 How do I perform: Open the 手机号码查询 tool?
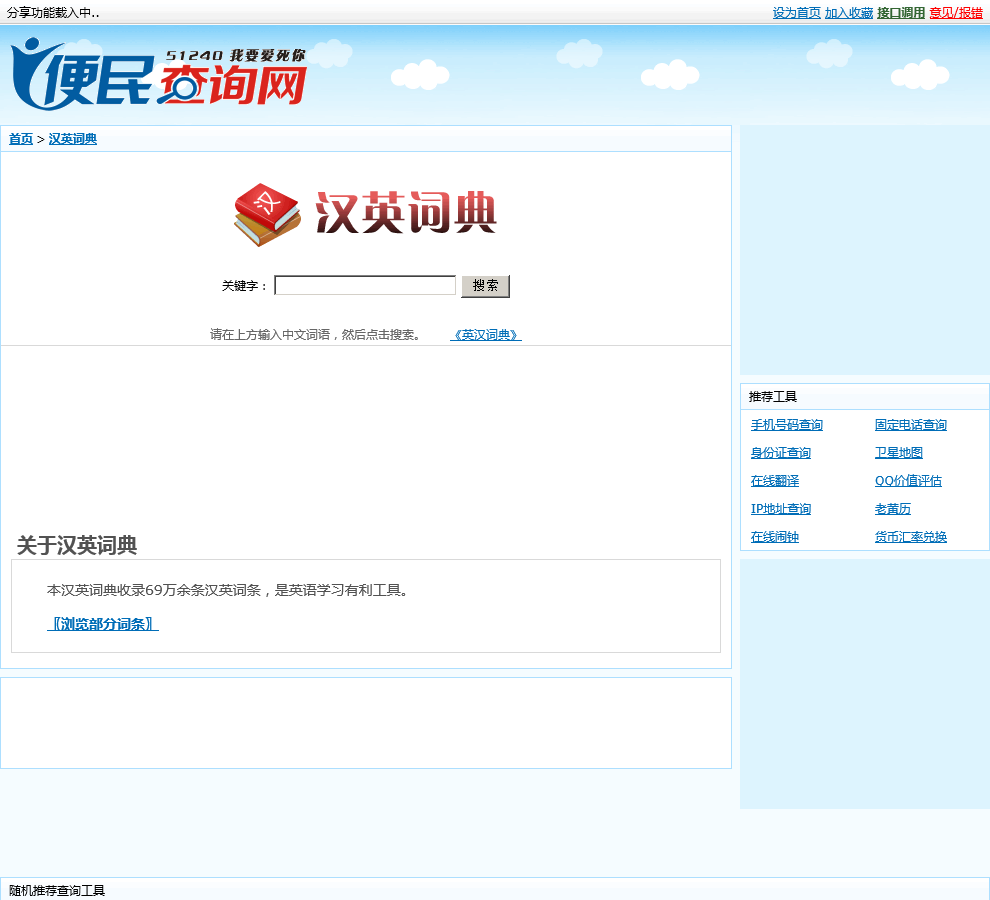(787, 425)
